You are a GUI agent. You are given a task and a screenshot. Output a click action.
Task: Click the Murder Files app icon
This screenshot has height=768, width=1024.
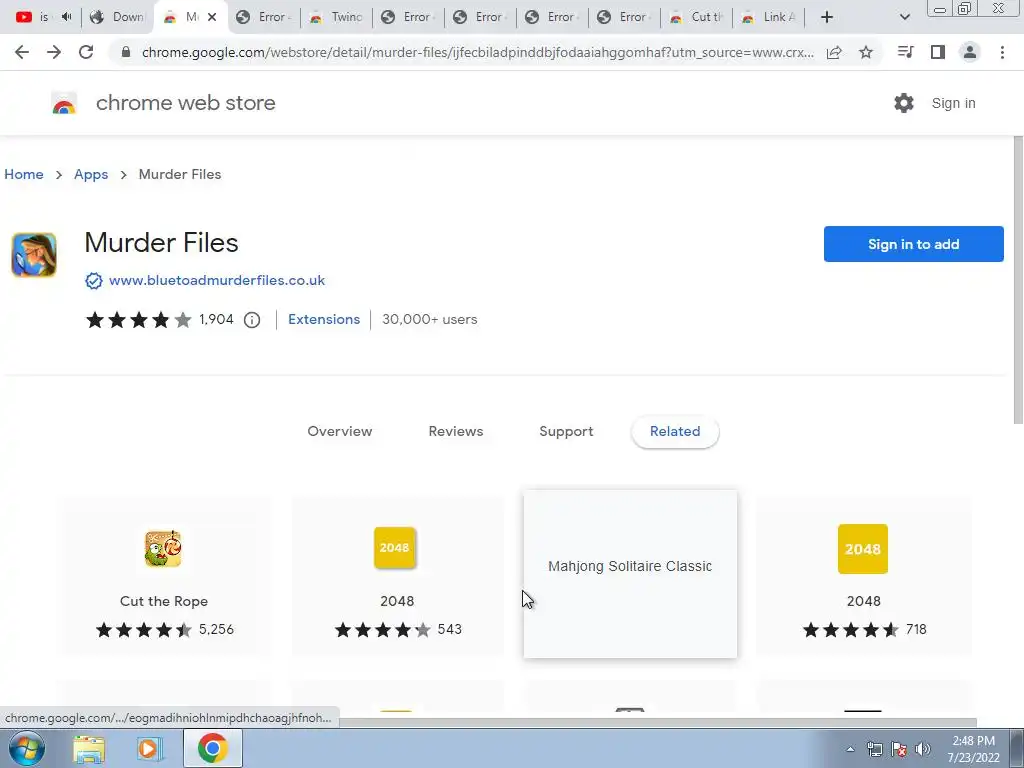click(x=34, y=255)
